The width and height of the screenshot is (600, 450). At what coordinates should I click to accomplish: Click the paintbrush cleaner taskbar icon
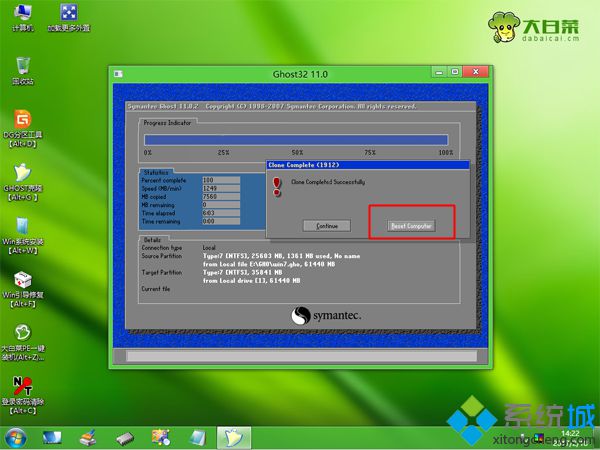88,438
